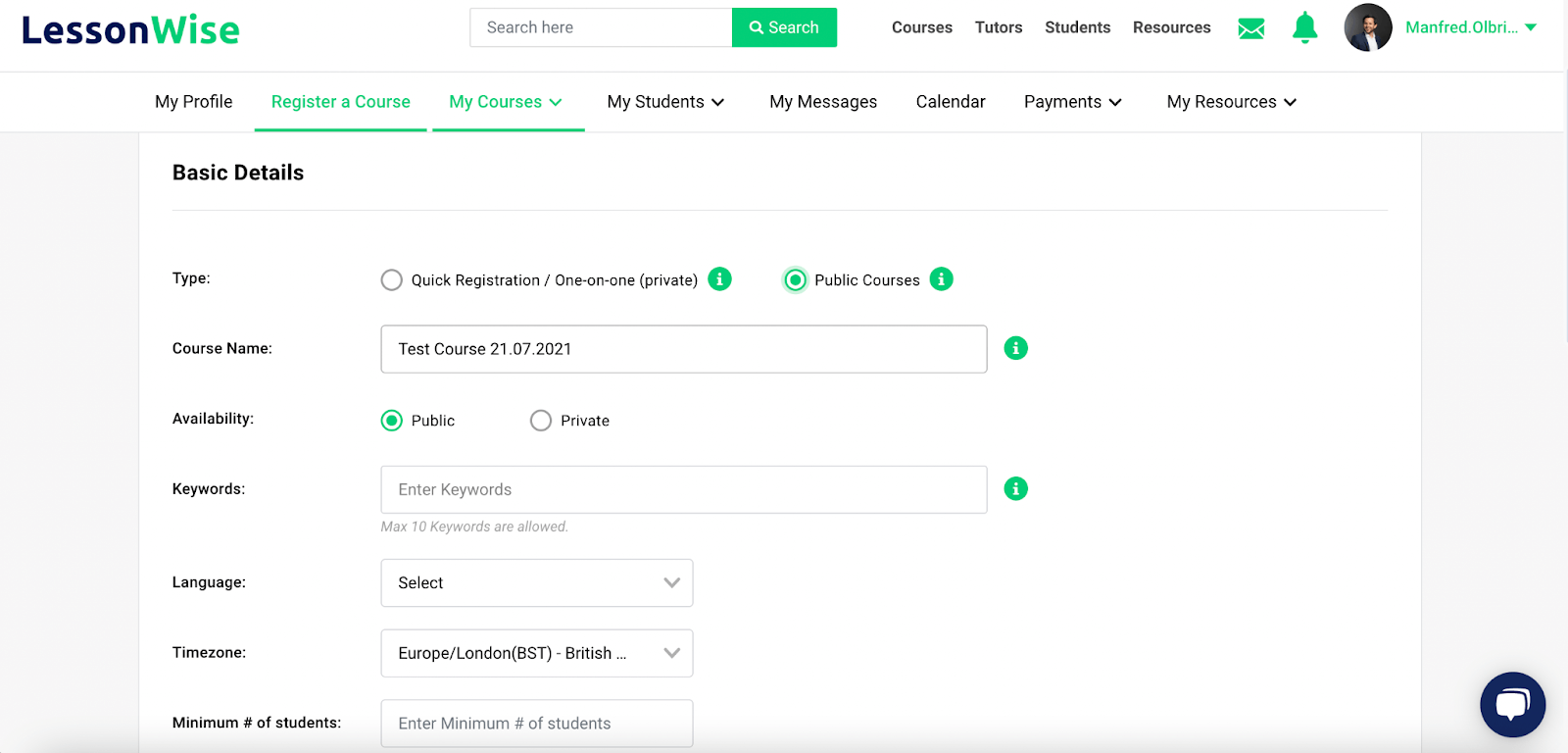This screenshot has width=1568, height=753.
Task: Click the LessonWise logo
Action: [x=130, y=30]
